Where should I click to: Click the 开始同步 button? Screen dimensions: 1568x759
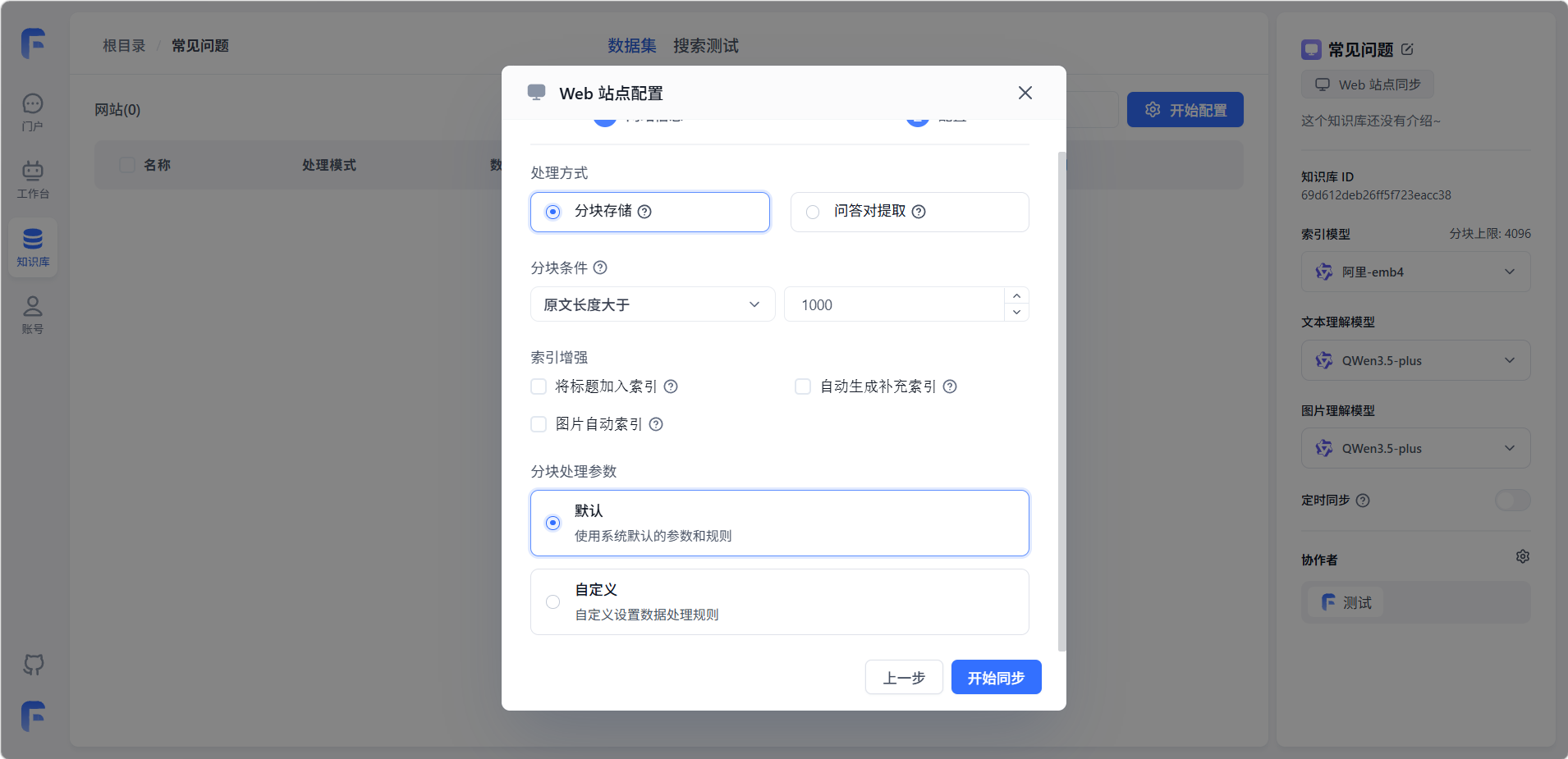[x=996, y=678]
